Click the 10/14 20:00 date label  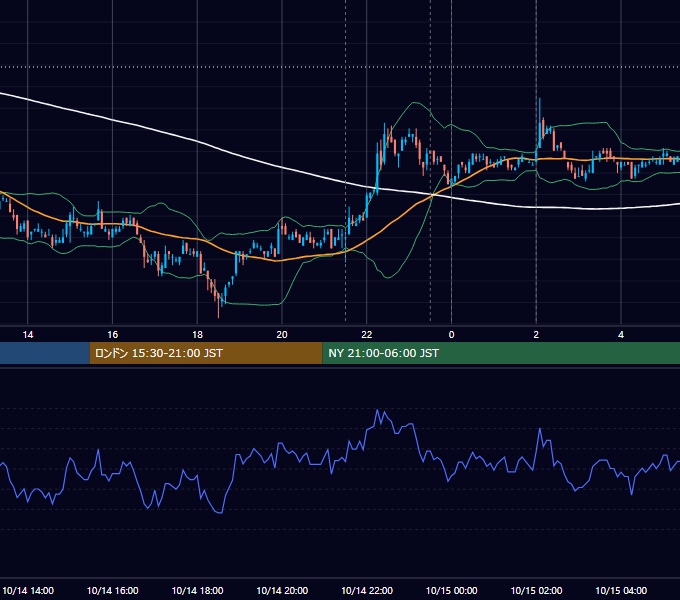point(282,590)
